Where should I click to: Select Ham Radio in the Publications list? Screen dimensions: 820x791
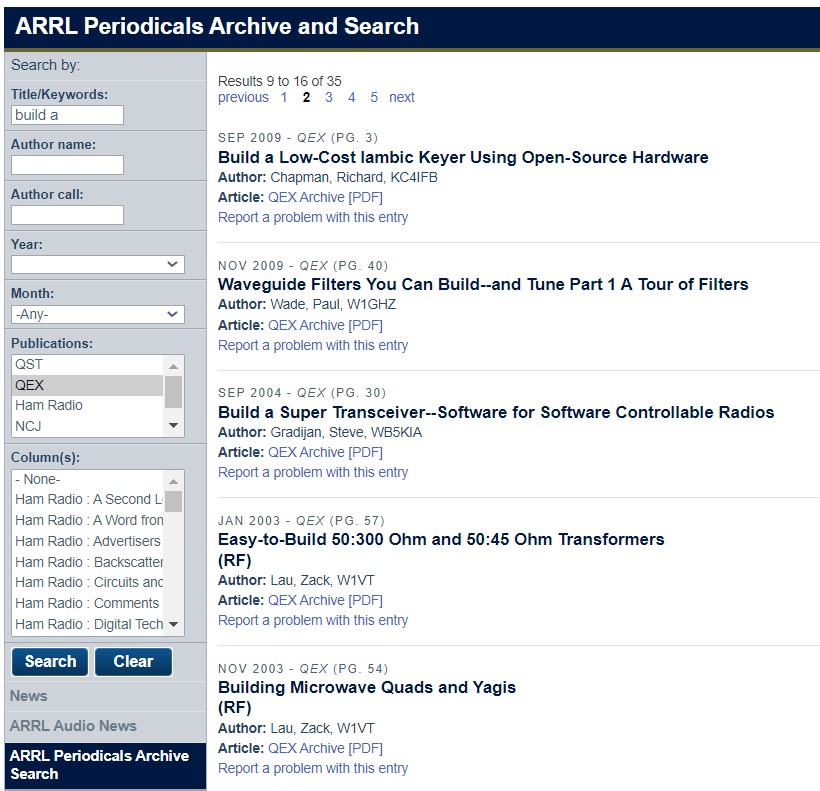point(60,405)
